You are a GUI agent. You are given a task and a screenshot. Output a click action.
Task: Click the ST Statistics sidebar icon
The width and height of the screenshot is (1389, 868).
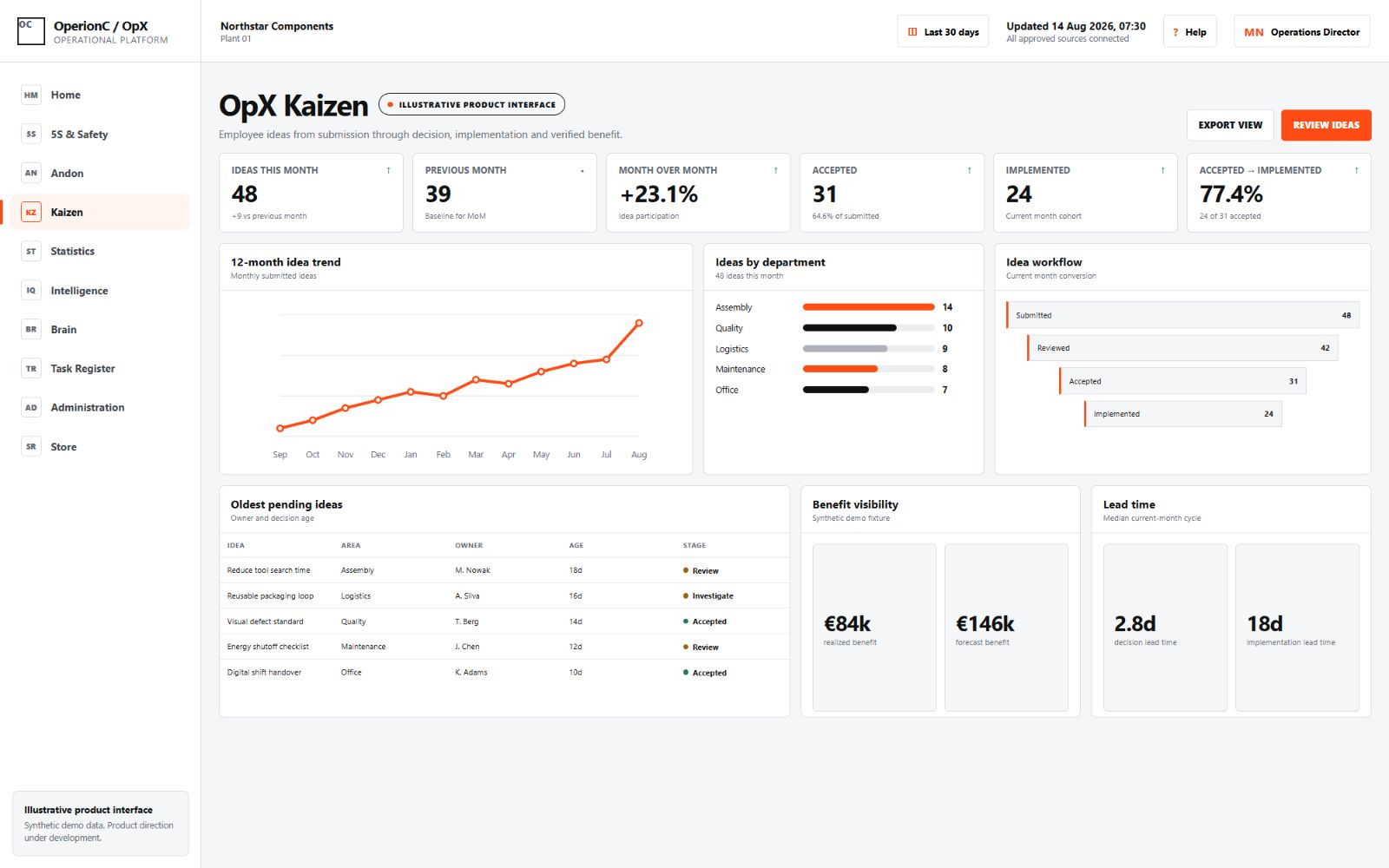[x=31, y=252]
